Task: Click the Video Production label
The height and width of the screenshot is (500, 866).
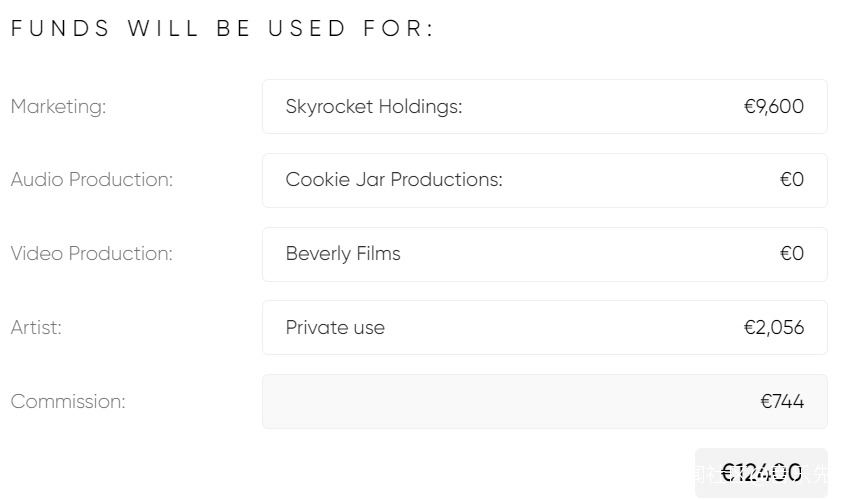Action: click(x=92, y=254)
